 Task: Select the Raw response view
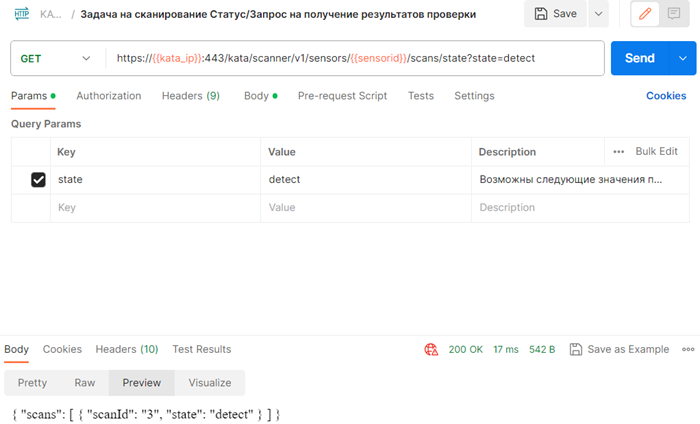(x=85, y=383)
